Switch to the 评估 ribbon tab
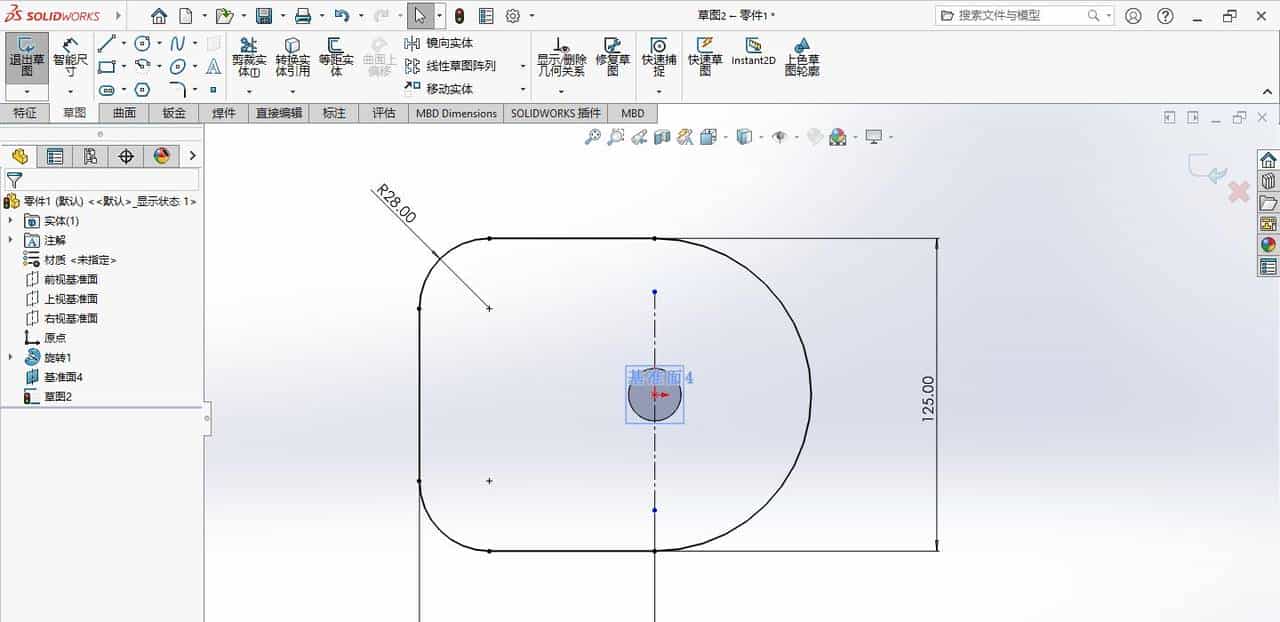The height and width of the screenshot is (622, 1280). (385, 113)
